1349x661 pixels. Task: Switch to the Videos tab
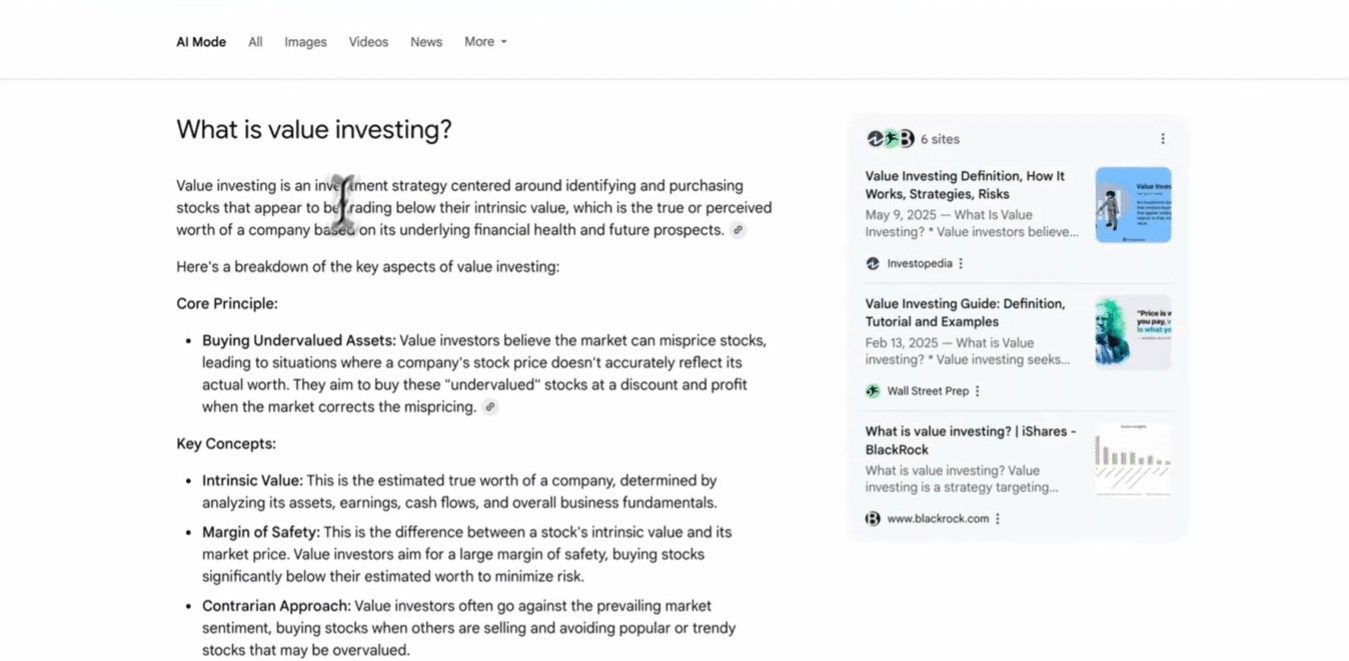click(368, 42)
